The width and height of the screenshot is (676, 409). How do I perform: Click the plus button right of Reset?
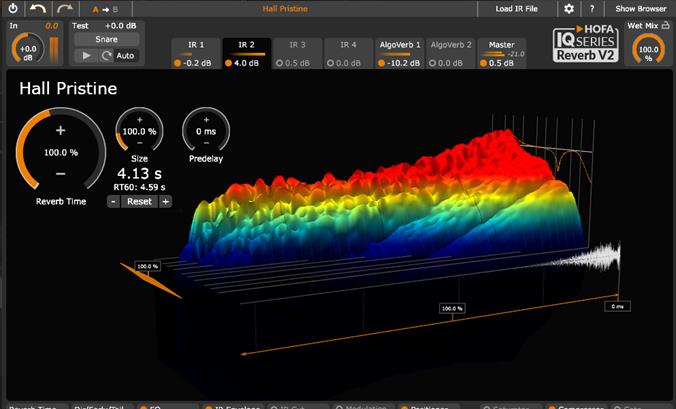[x=165, y=201]
